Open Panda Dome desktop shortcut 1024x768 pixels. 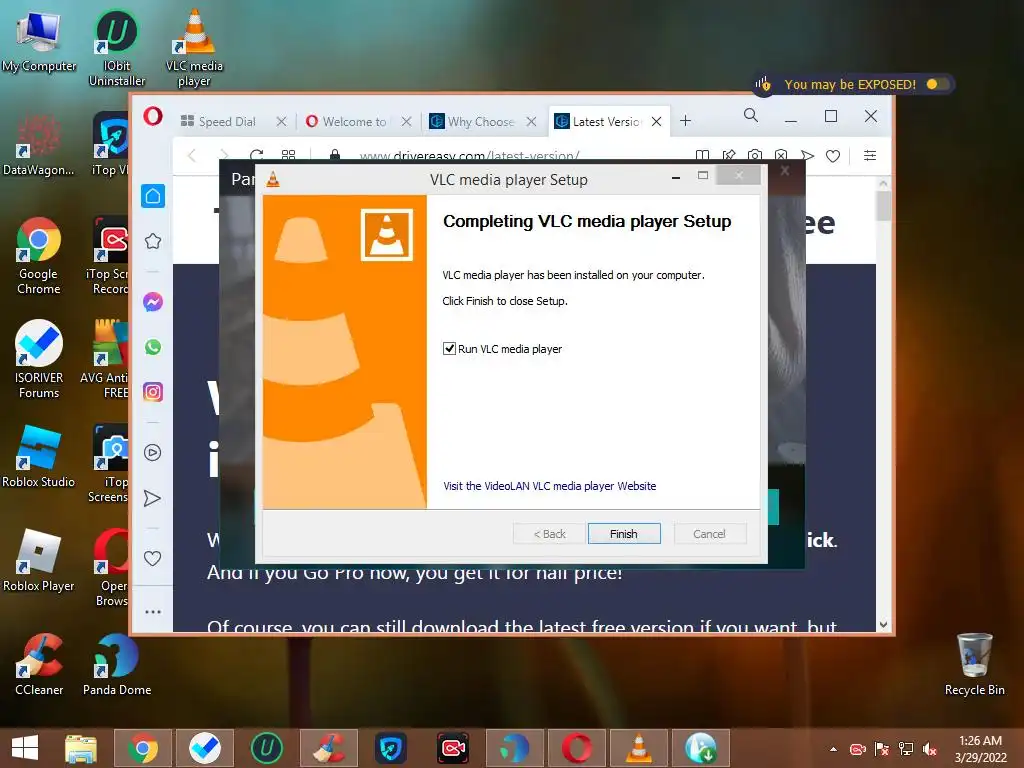pyautogui.click(x=117, y=664)
